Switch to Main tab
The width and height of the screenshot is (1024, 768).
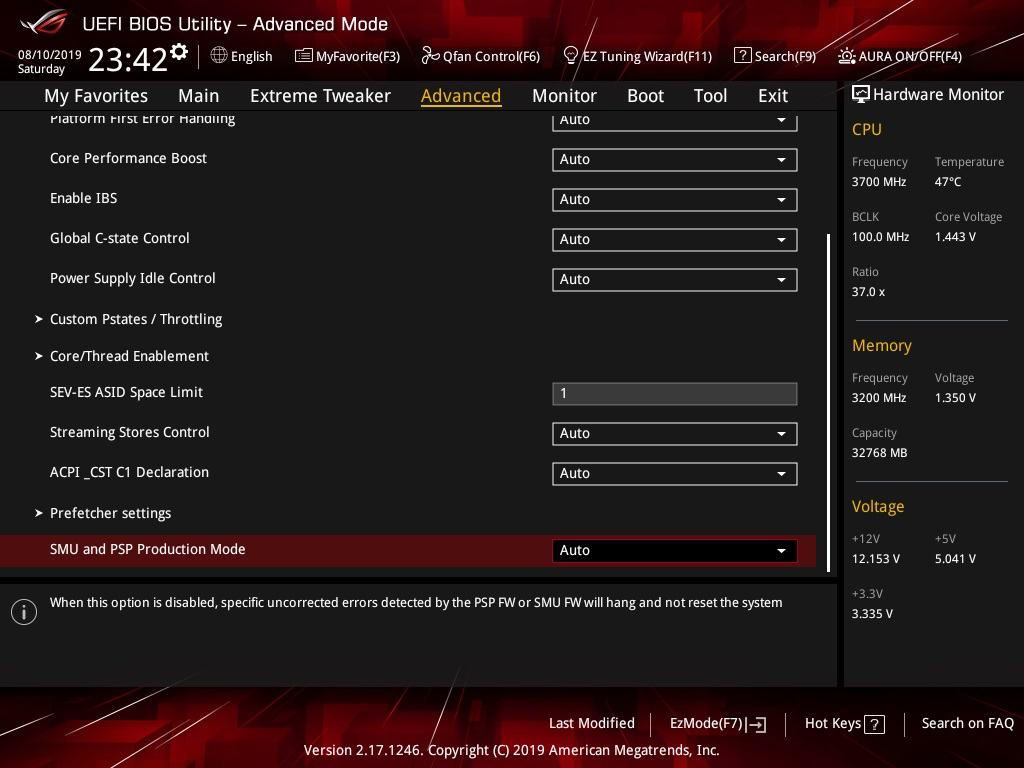coord(199,96)
